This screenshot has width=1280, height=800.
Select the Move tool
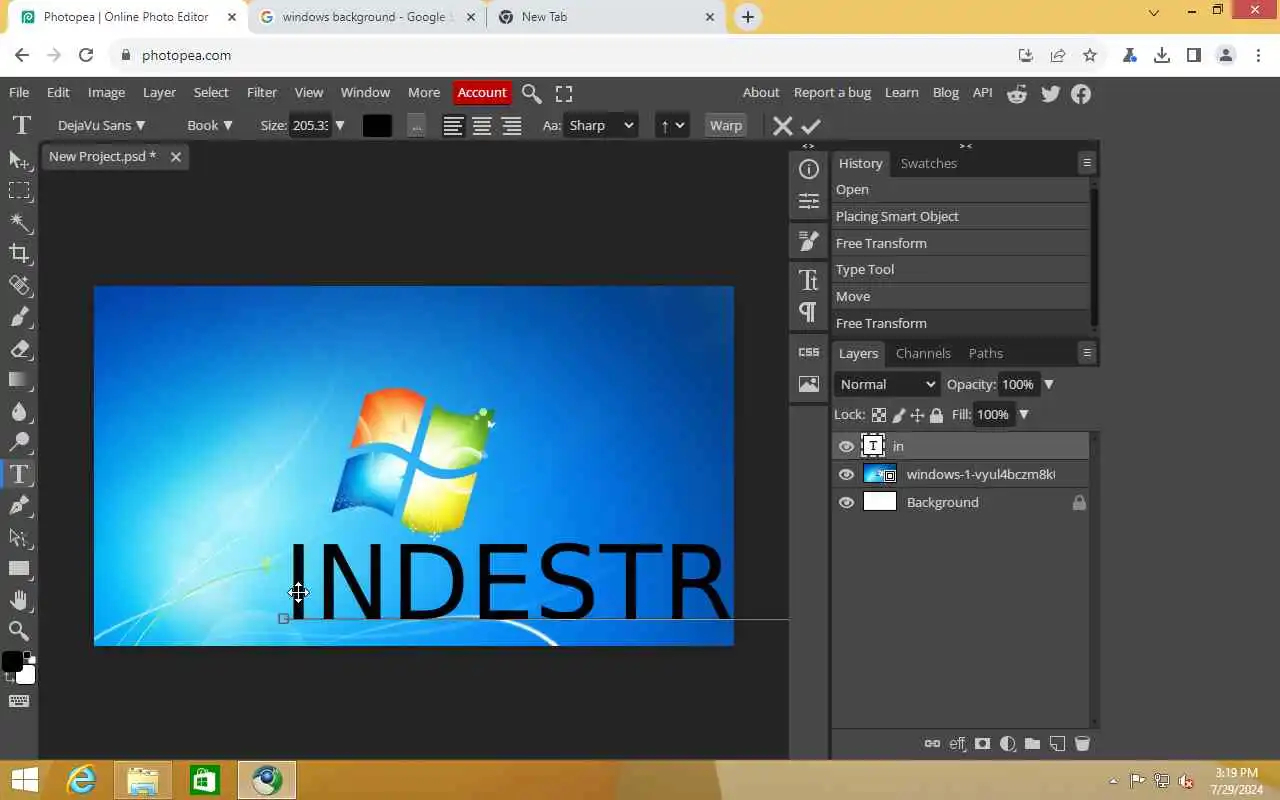click(19, 160)
